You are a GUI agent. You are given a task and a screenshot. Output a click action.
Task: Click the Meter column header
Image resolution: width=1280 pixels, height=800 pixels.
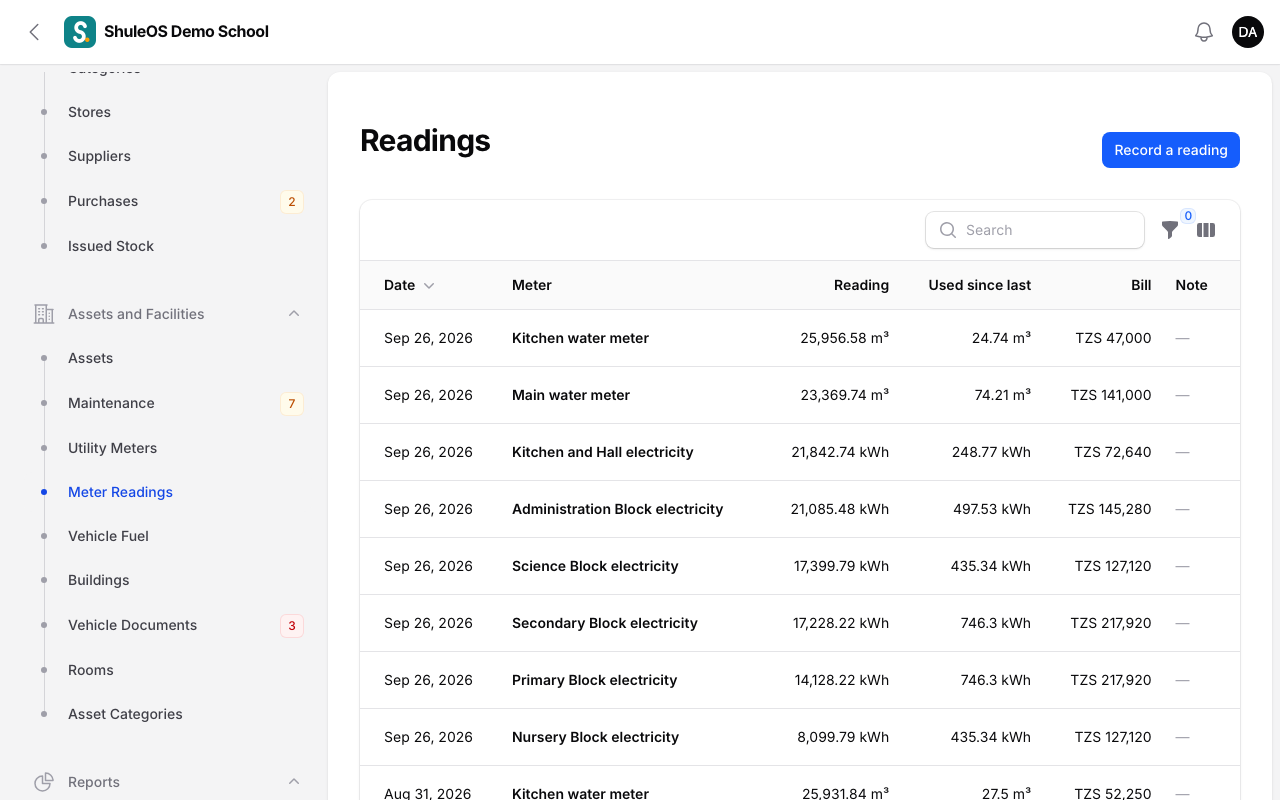tap(532, 285)
